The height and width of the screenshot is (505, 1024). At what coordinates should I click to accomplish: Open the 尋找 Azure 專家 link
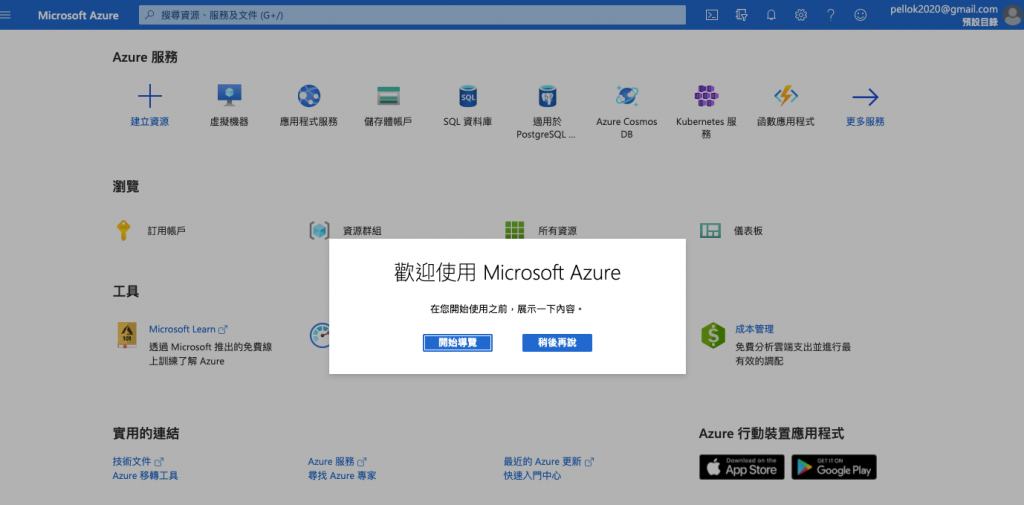click(x=342, y=476)
